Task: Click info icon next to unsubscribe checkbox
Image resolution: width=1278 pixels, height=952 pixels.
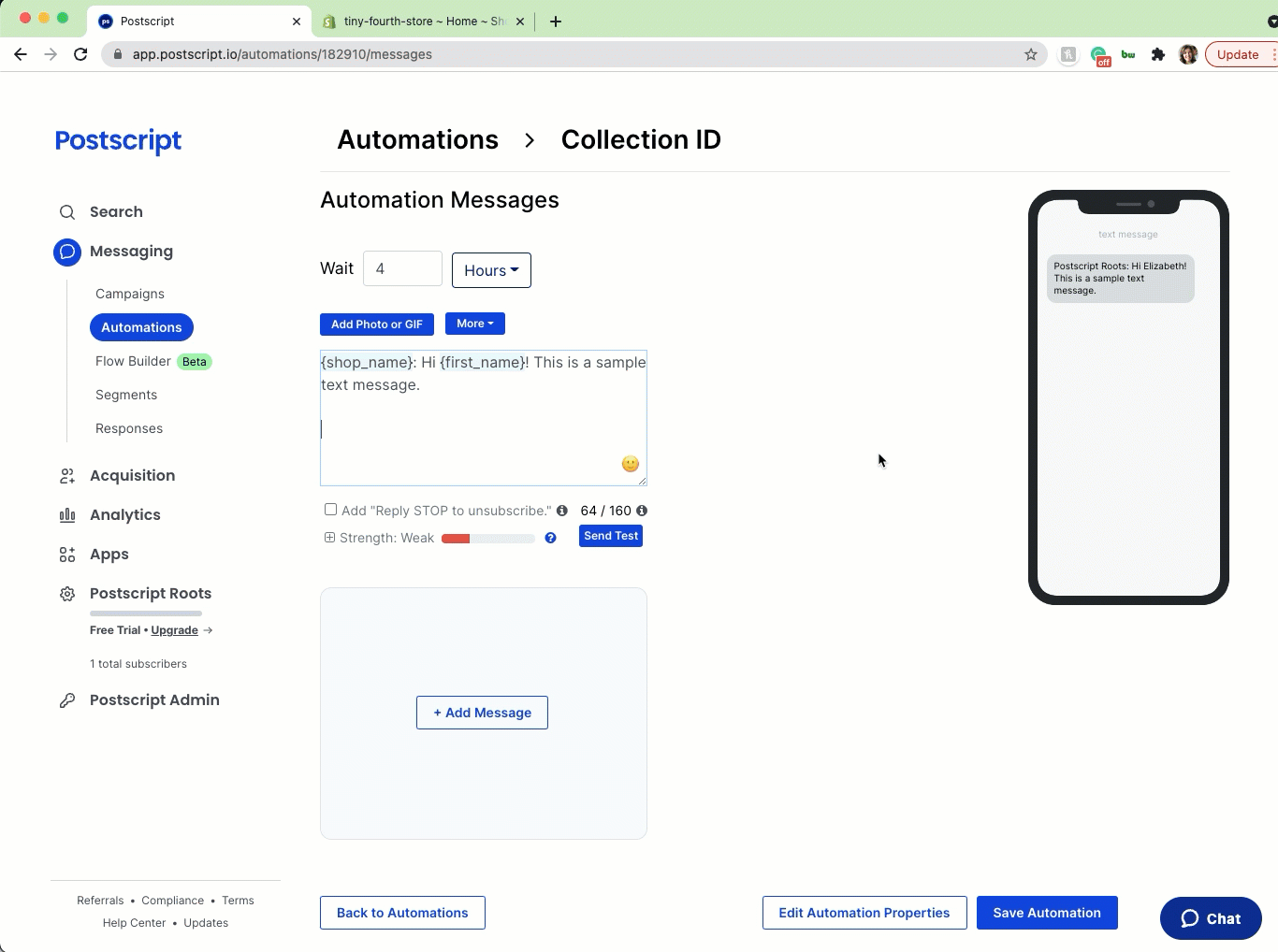Action: pyautogui.click(x=562, y=511)
